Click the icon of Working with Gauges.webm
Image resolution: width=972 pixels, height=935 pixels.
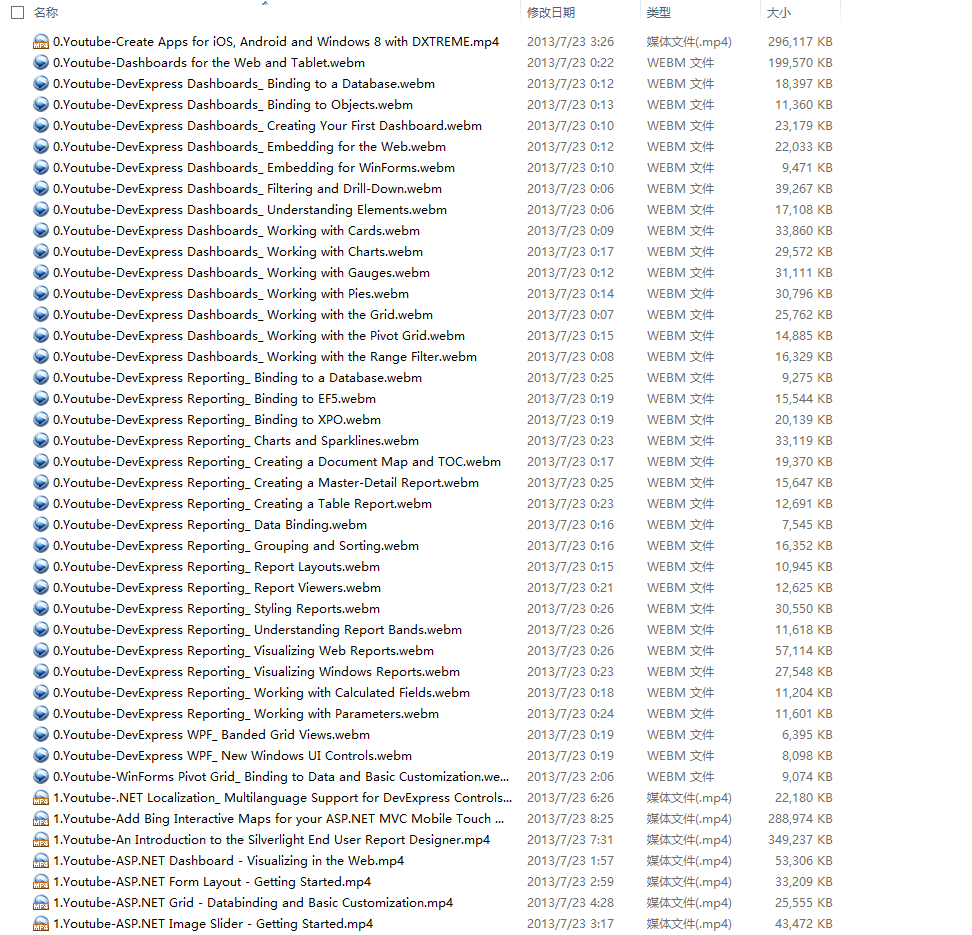41,273
